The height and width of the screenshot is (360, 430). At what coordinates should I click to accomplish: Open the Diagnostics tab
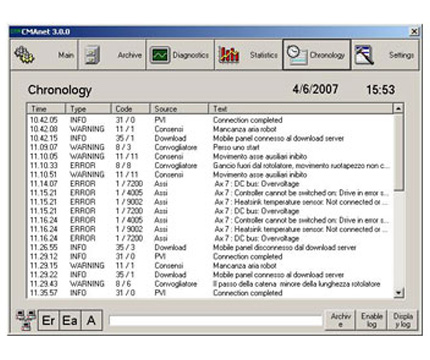coord(180,55)
